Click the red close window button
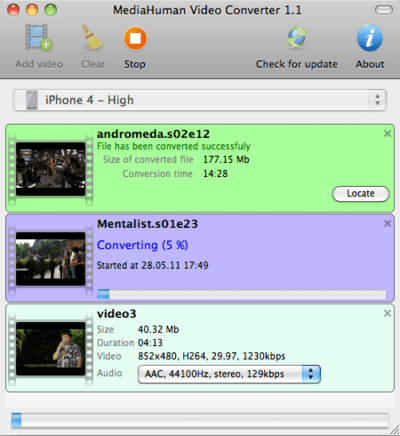 14,10
